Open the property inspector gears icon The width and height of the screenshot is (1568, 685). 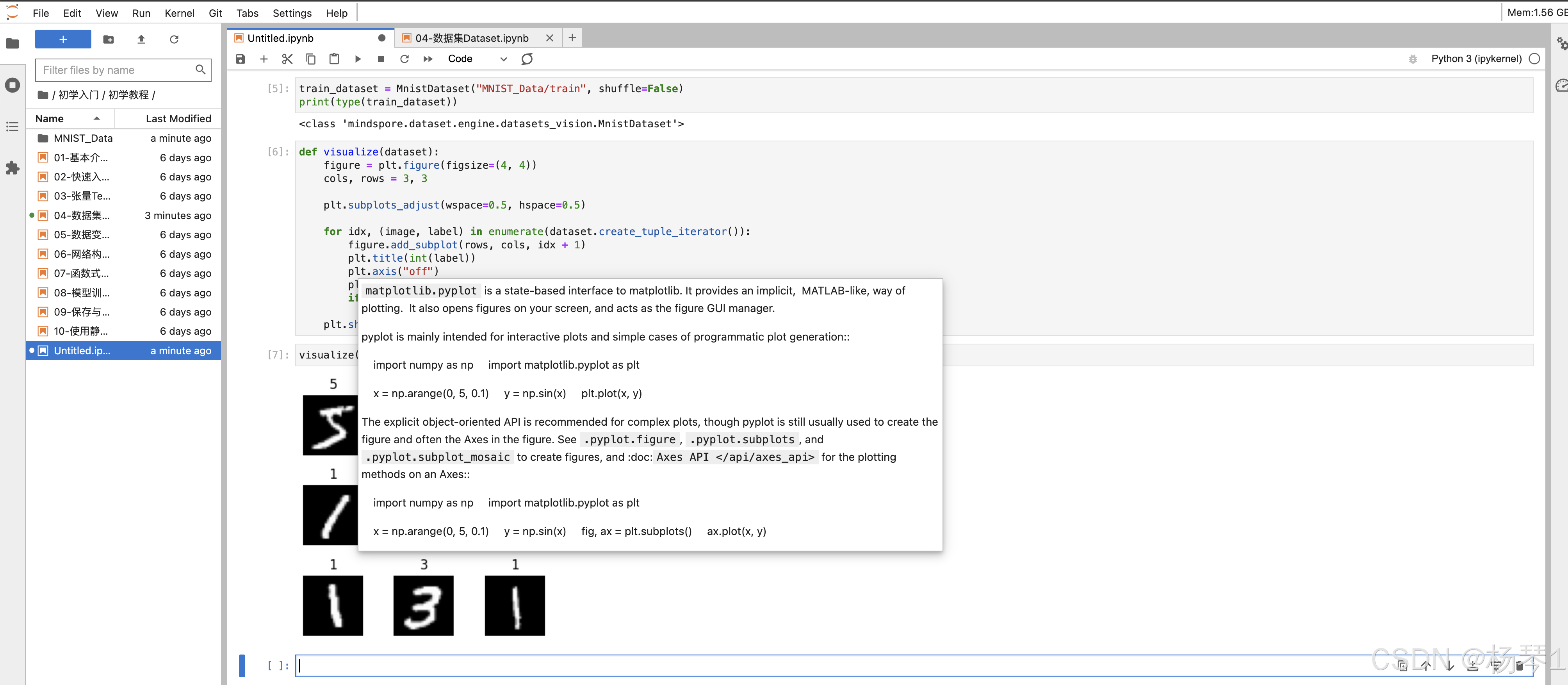coord(1561,44)
